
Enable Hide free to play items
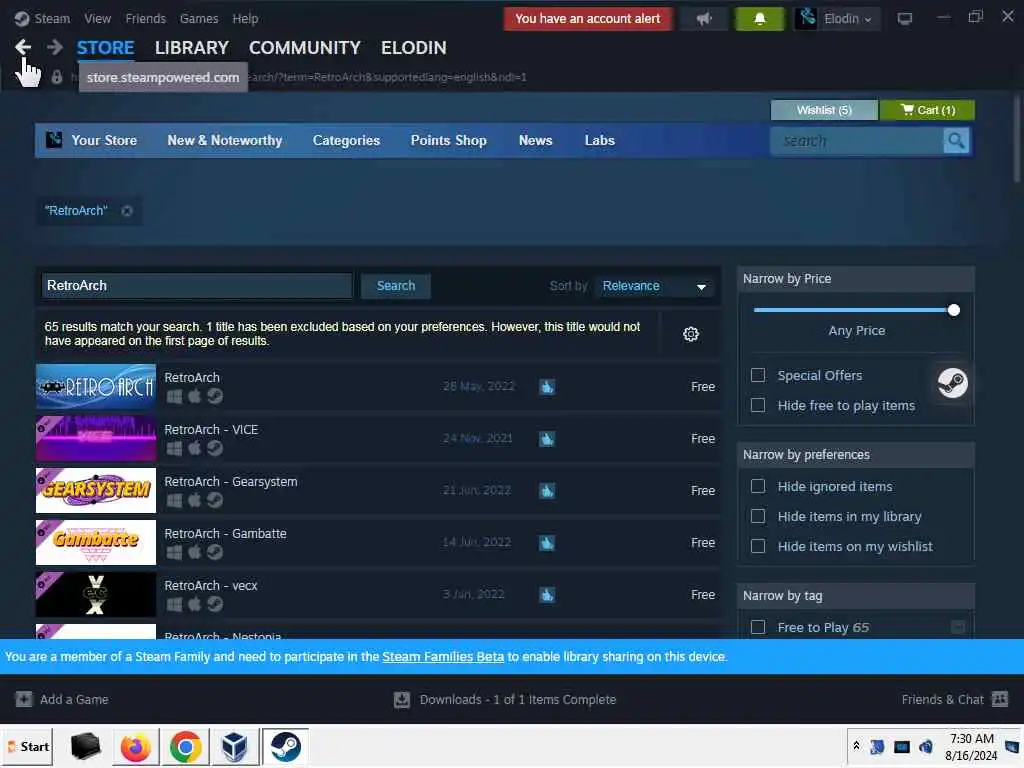tap(758, 406)
